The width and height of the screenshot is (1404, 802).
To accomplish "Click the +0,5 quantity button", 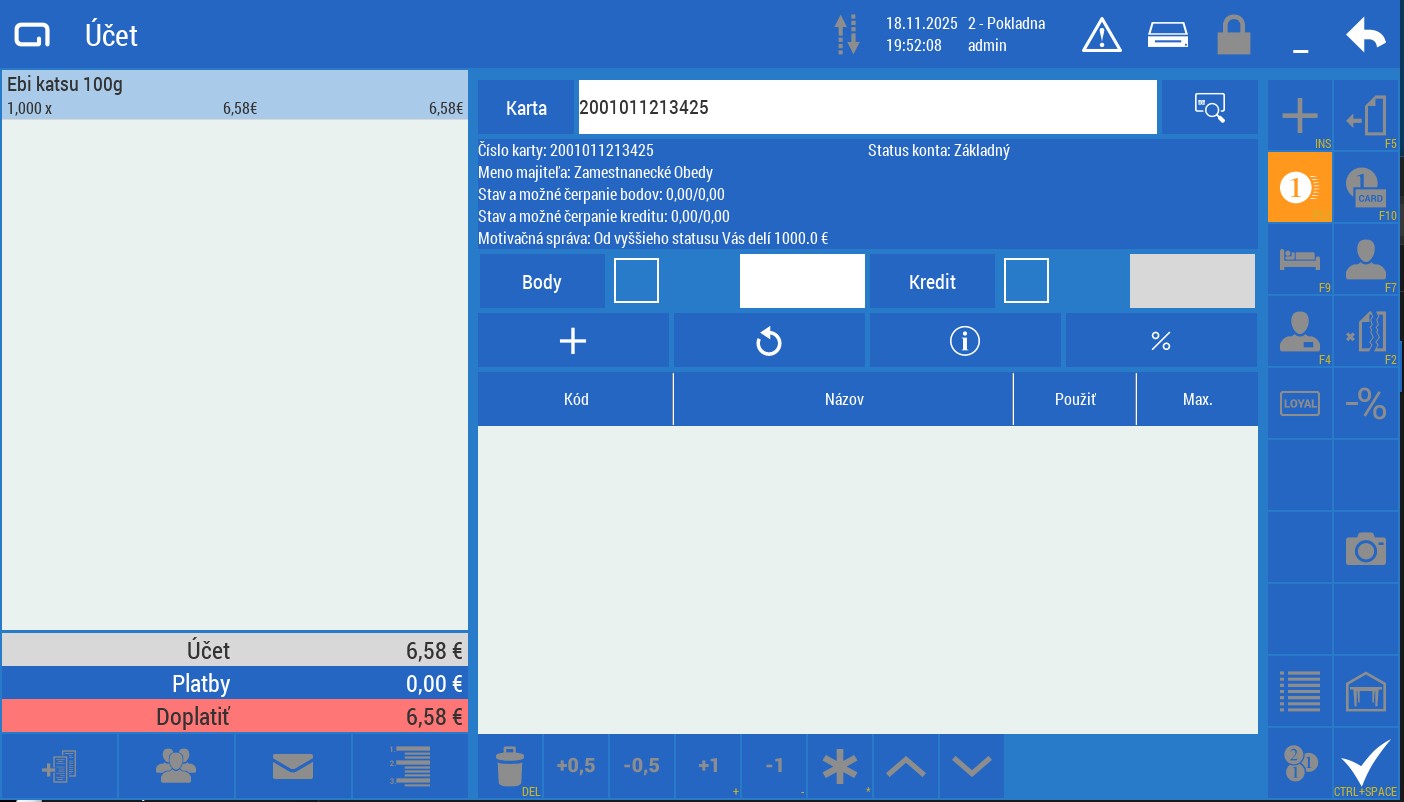I will click(x=576, y=767).
